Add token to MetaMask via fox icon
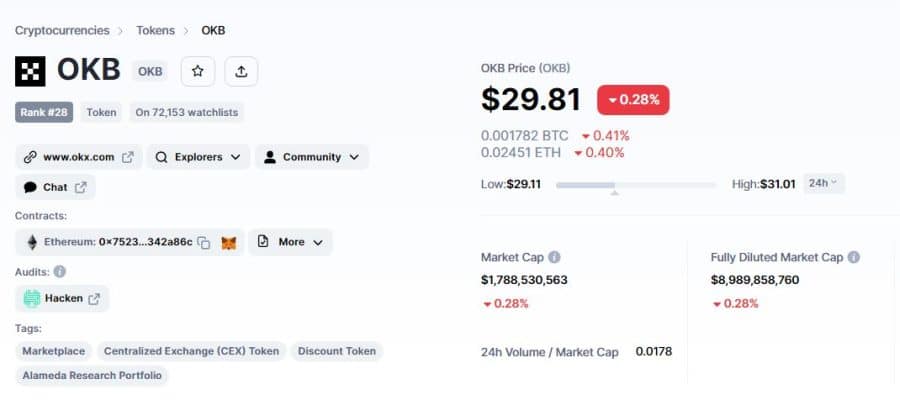 pyautogui.click(x=228, y=243)
